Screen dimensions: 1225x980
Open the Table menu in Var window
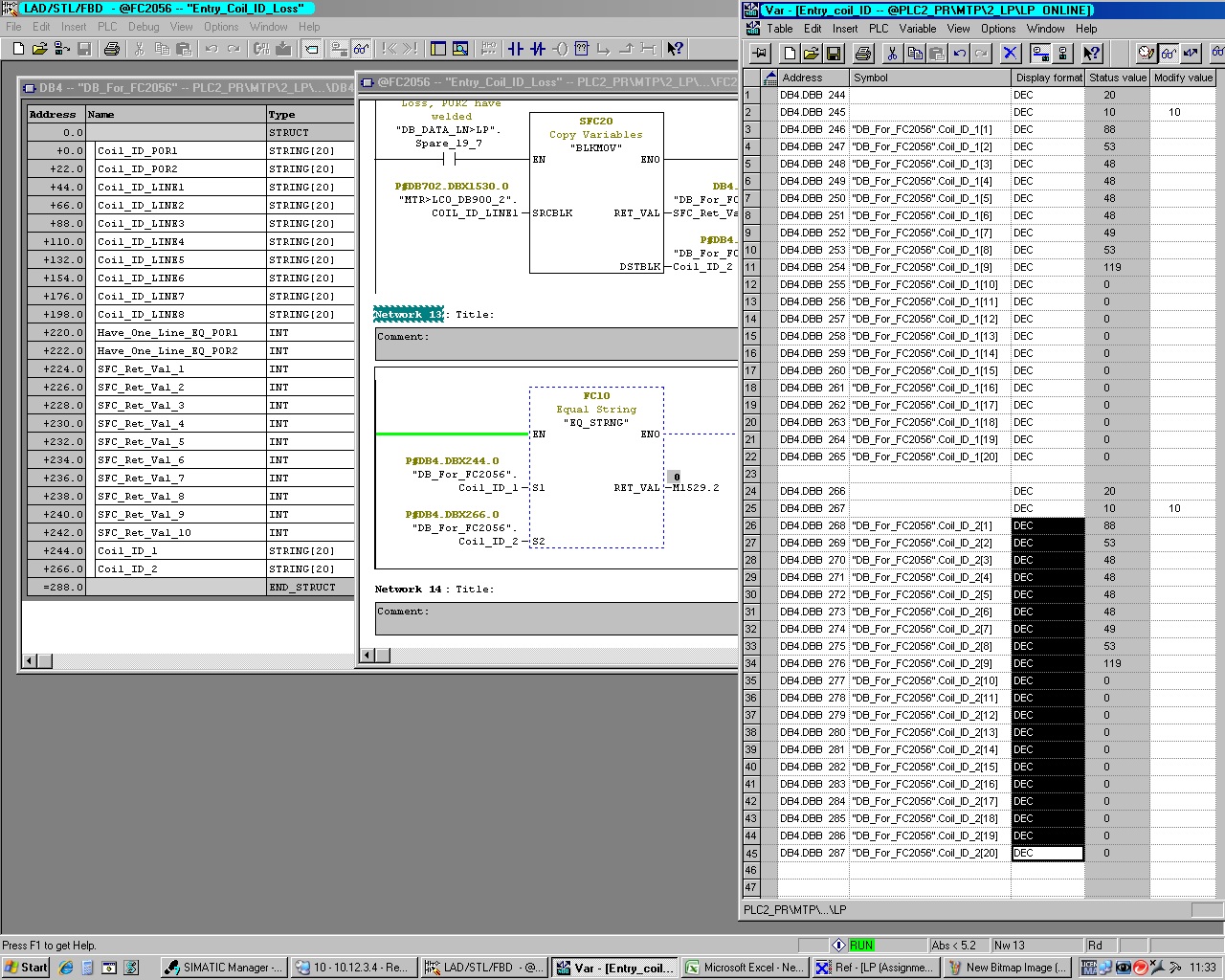click(780, 29)
